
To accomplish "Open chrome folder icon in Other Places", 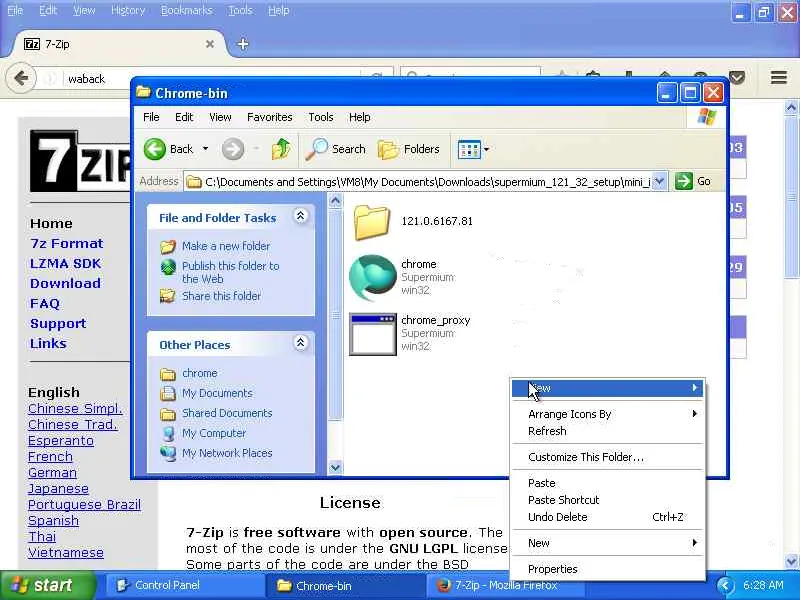I will tap(168, 374).
